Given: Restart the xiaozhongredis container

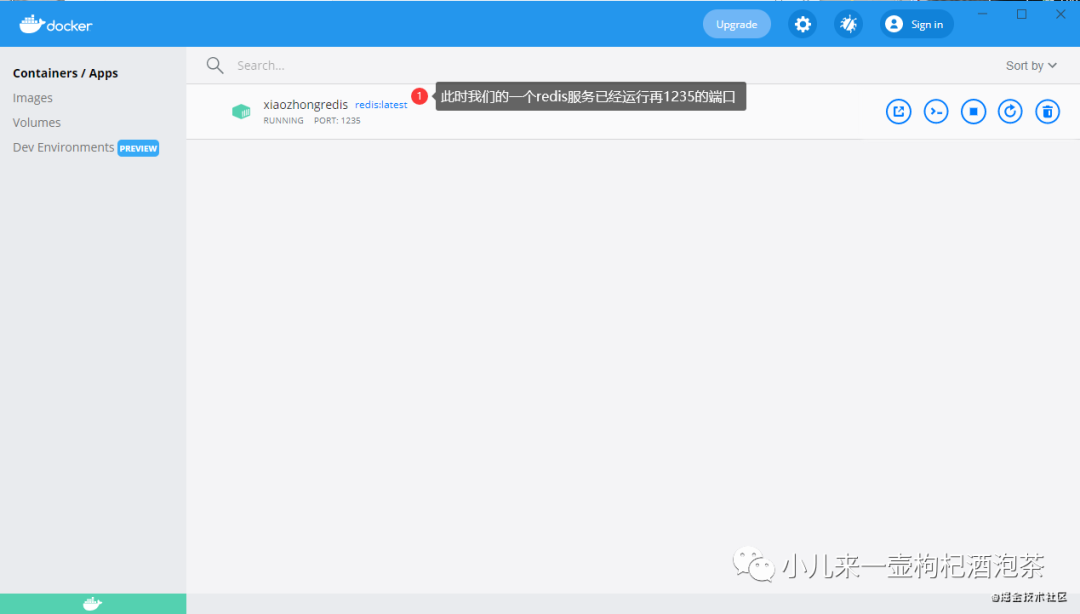Looking at the screenshot, I should (1010, 112).
